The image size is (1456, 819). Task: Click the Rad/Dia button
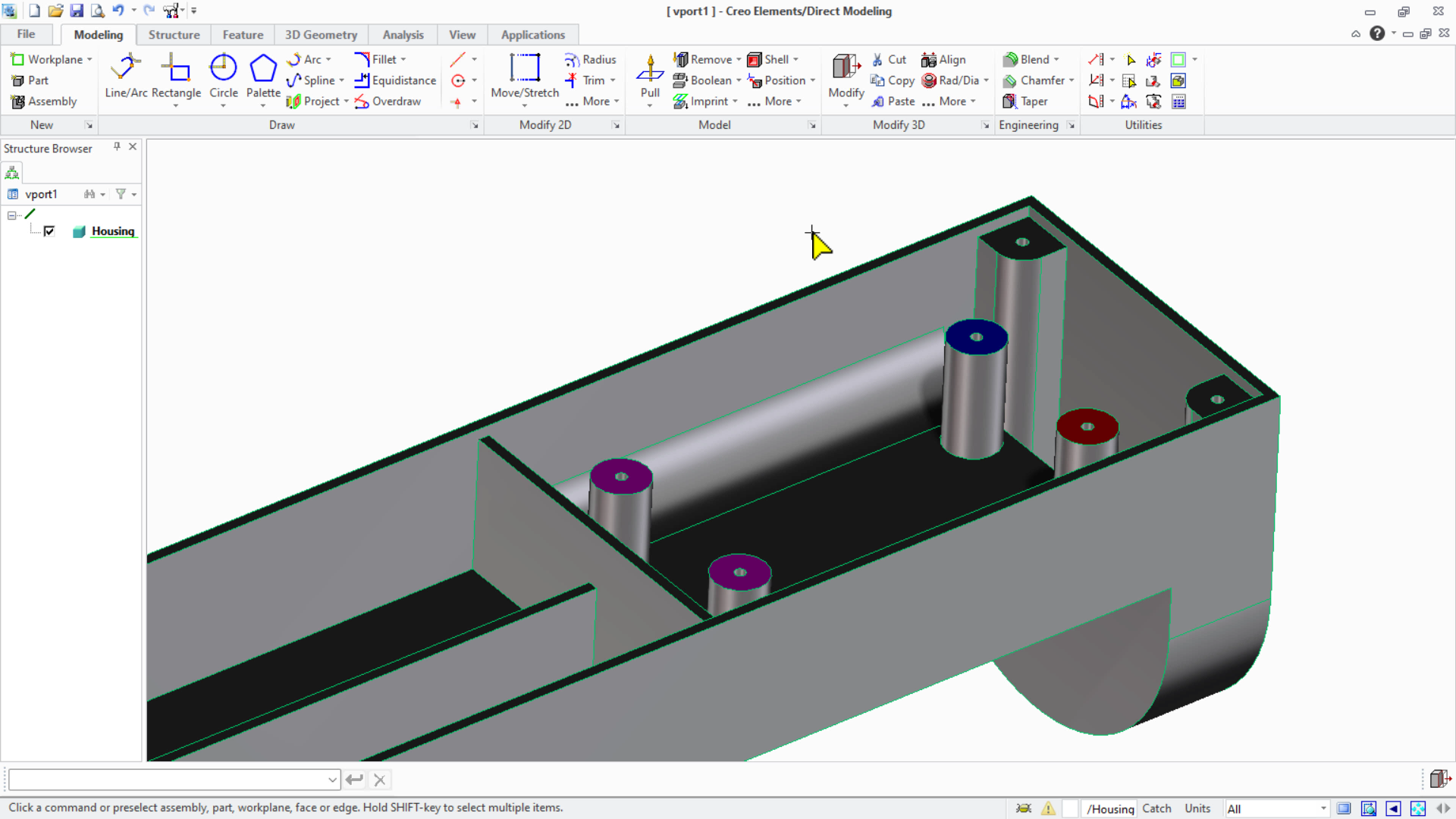950,80
